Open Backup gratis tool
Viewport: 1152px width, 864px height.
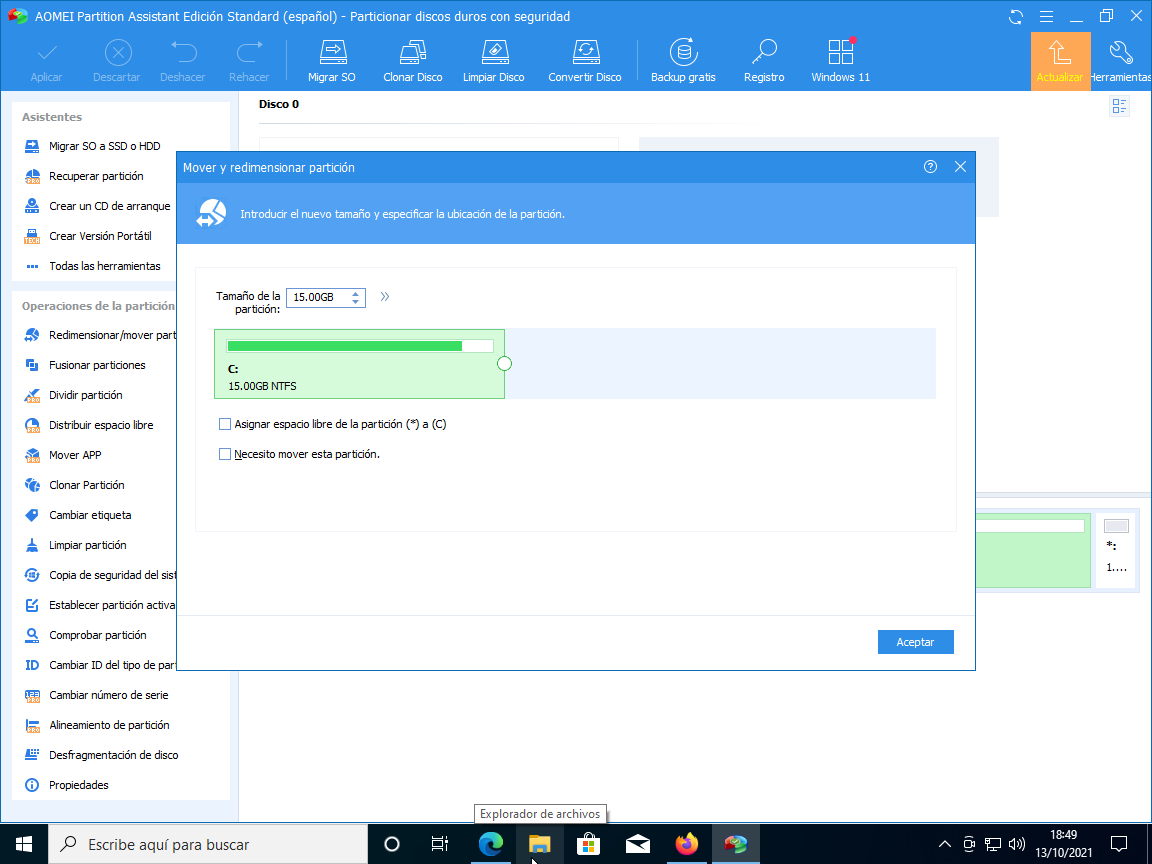pyautogui.click(x=683, y=61)
